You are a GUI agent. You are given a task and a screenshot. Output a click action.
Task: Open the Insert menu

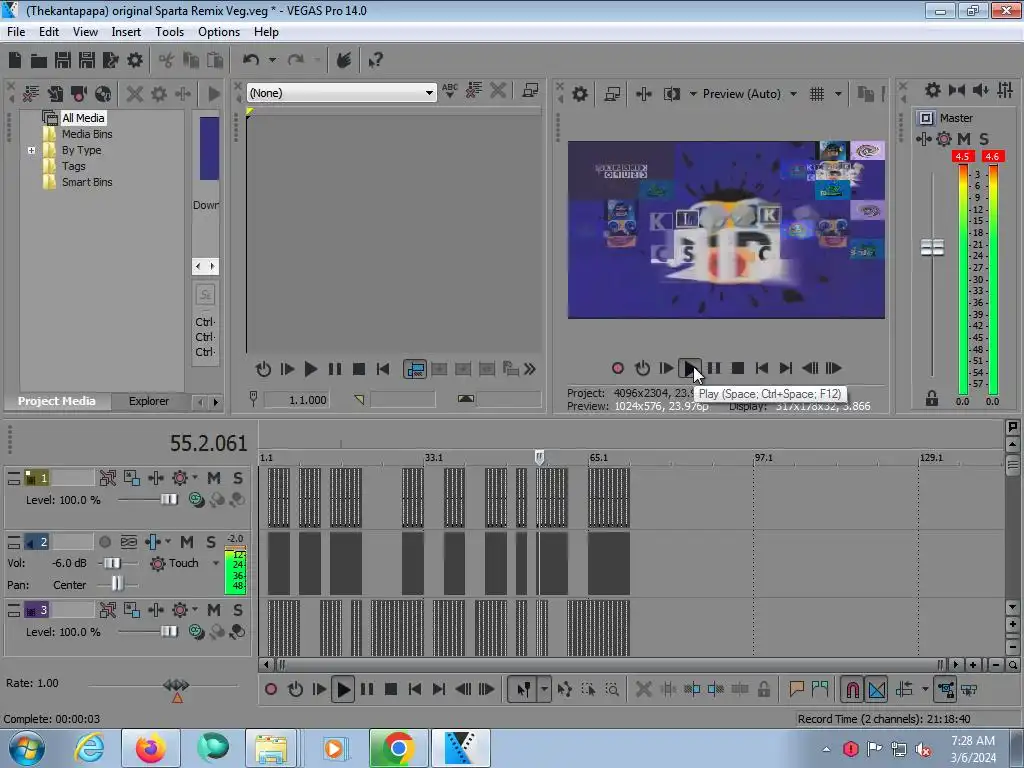point(126,32)
